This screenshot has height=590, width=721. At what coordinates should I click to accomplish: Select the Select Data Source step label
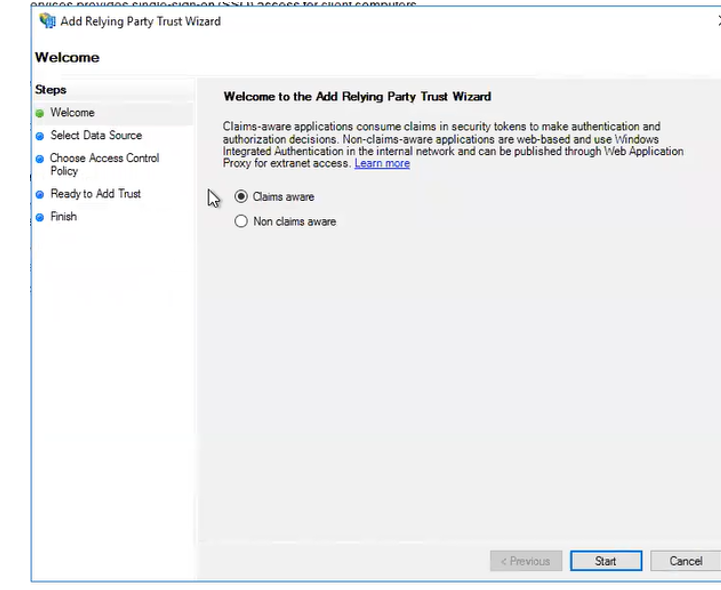click(96, 136)
